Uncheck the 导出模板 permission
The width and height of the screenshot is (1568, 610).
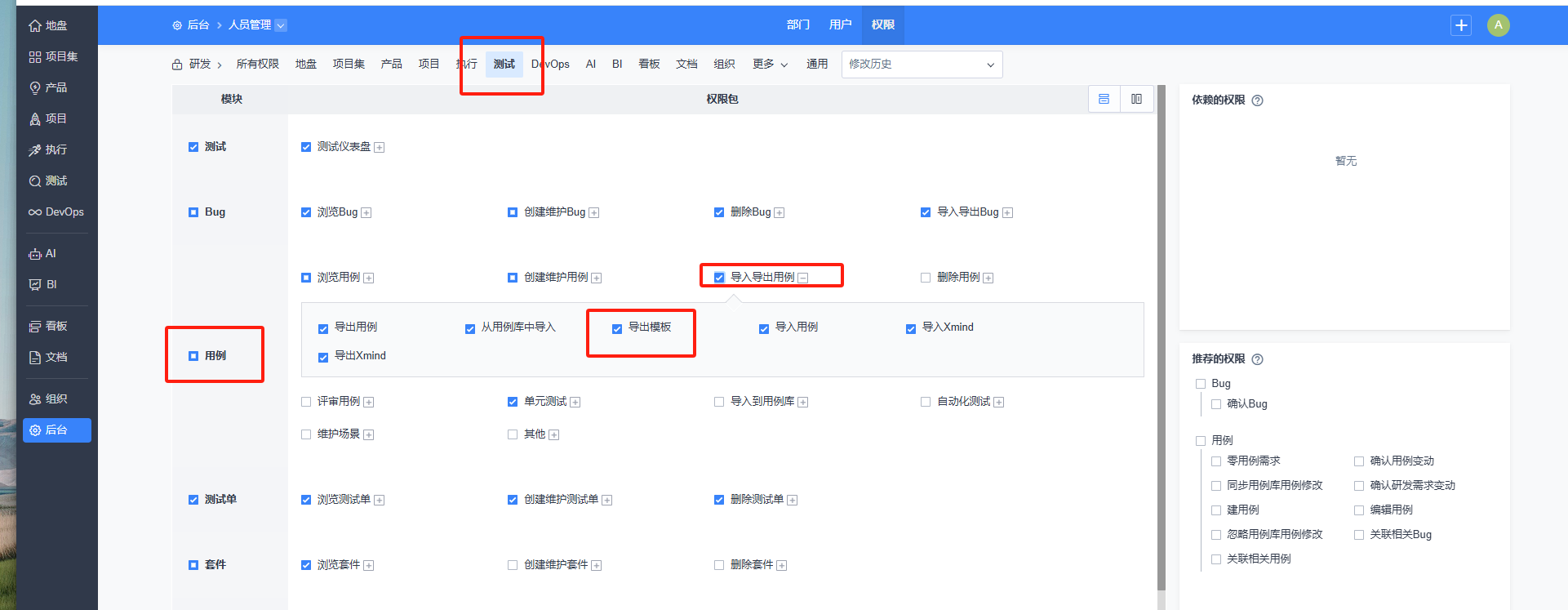point(617,328)
